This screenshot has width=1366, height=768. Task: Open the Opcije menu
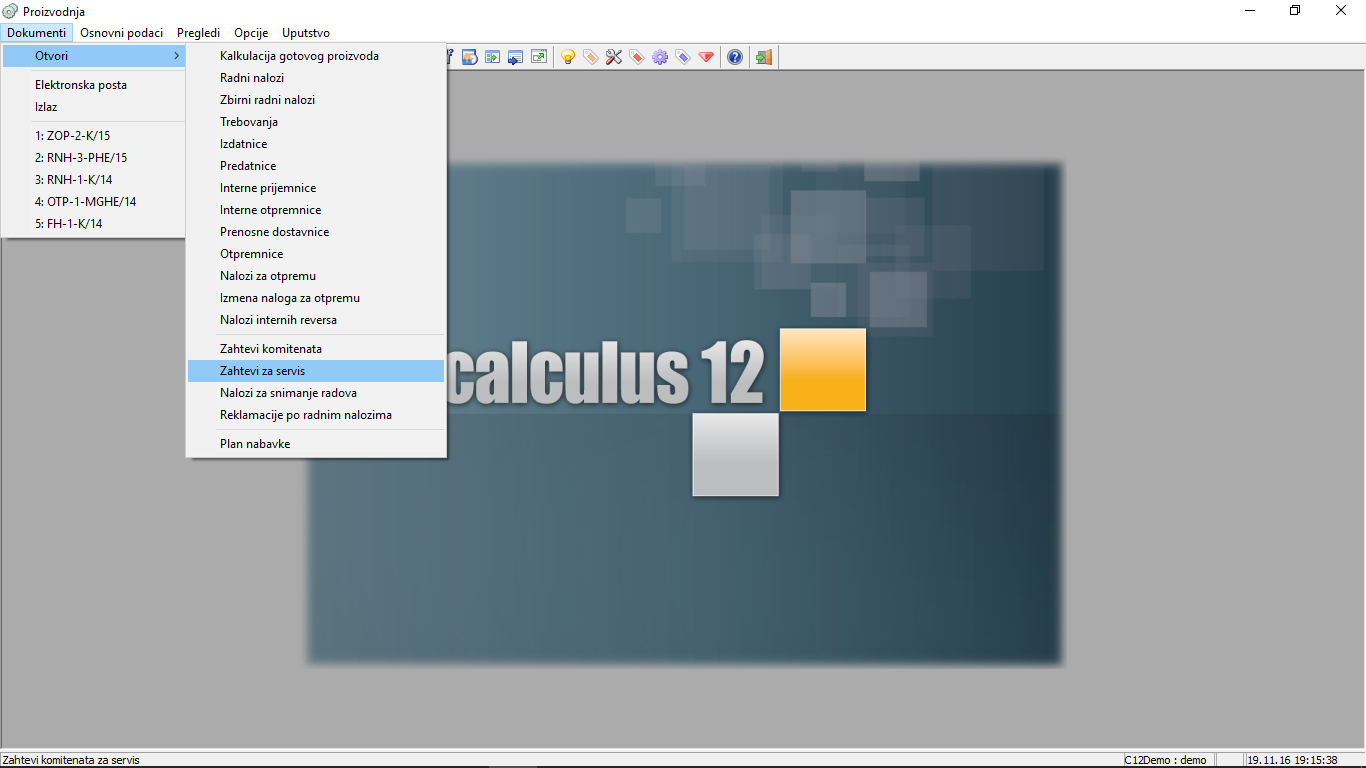click(x=251, y=33)
